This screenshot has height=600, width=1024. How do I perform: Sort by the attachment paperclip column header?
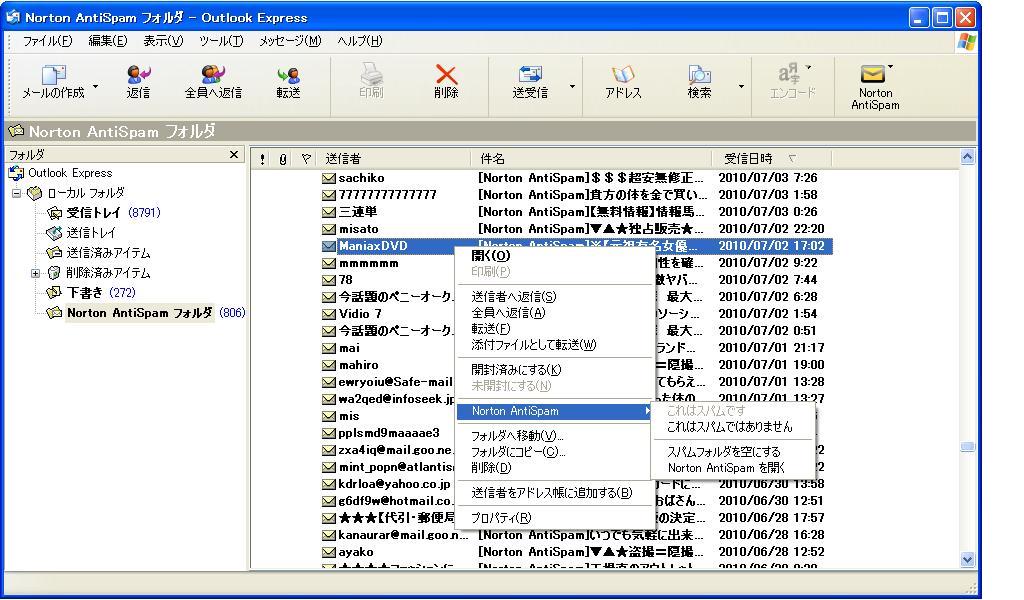[283, 159]
